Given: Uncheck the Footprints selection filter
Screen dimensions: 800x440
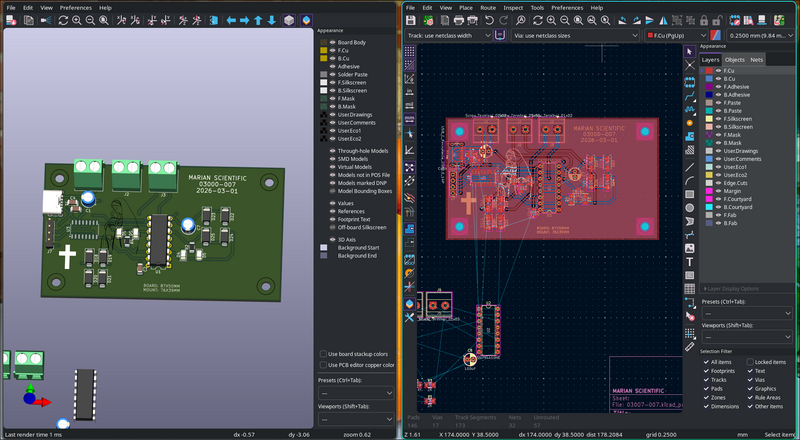Looking at the screenshot, I should [x=708, y=370].
